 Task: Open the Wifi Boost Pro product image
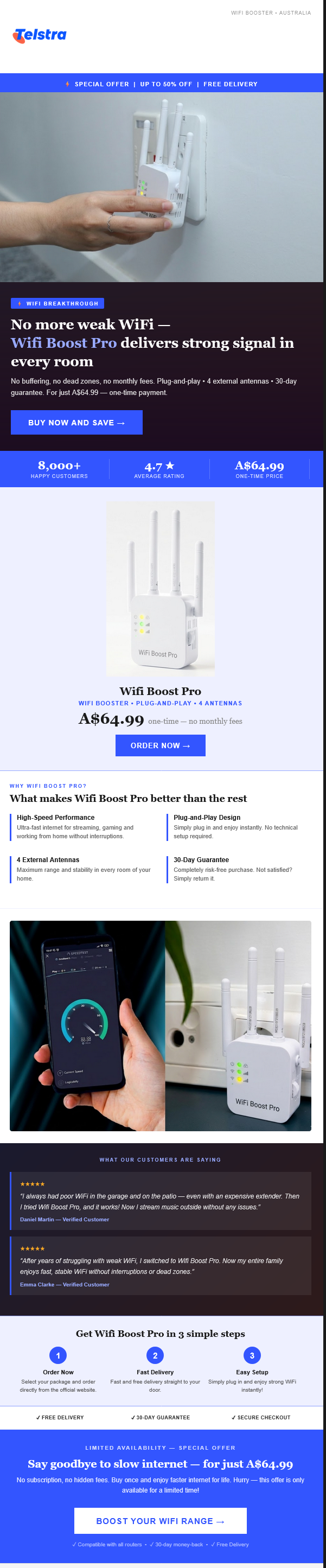(x=161, y=589)
